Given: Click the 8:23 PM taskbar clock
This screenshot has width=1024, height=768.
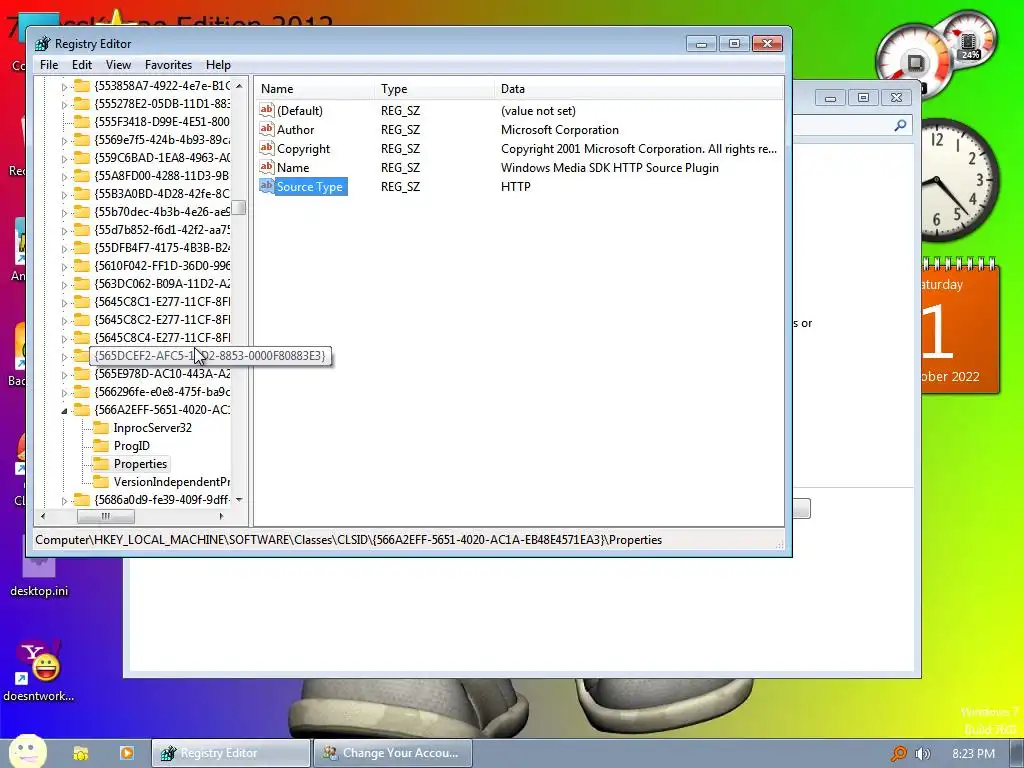Looking at the screenshot, I should 973,754.
